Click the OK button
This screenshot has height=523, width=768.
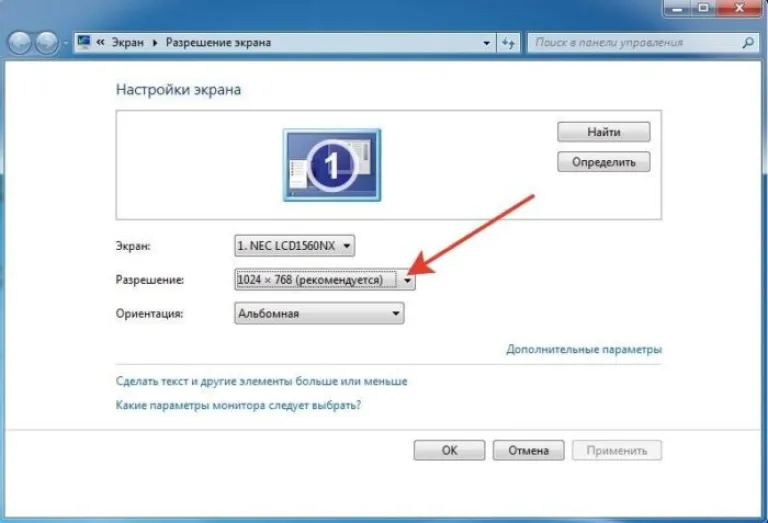(450, 450)
